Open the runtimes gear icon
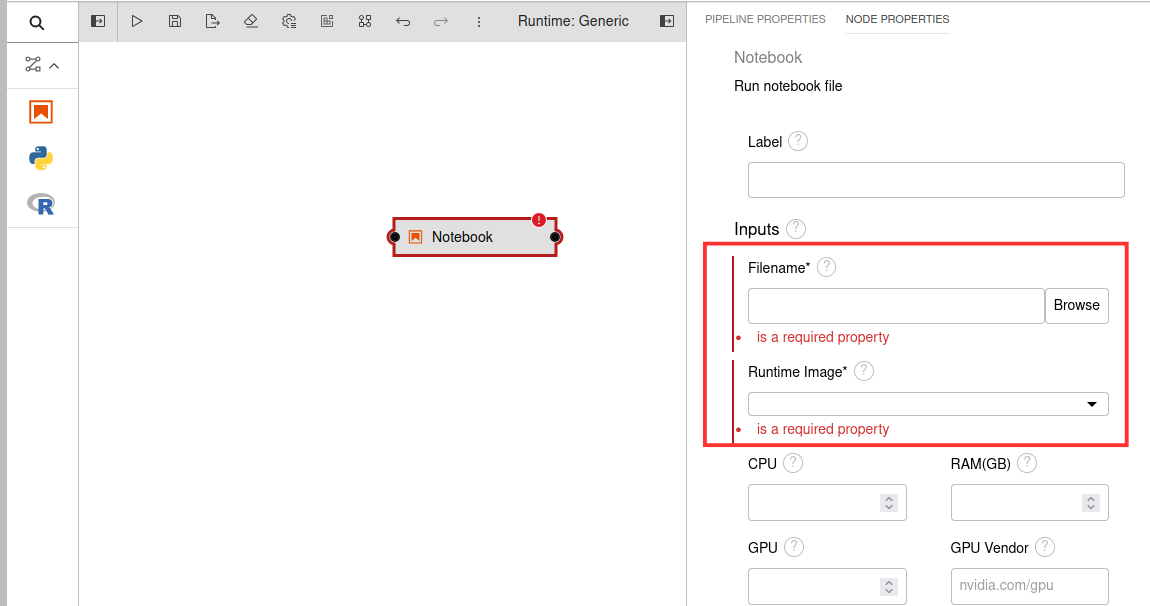 point(288,21)
